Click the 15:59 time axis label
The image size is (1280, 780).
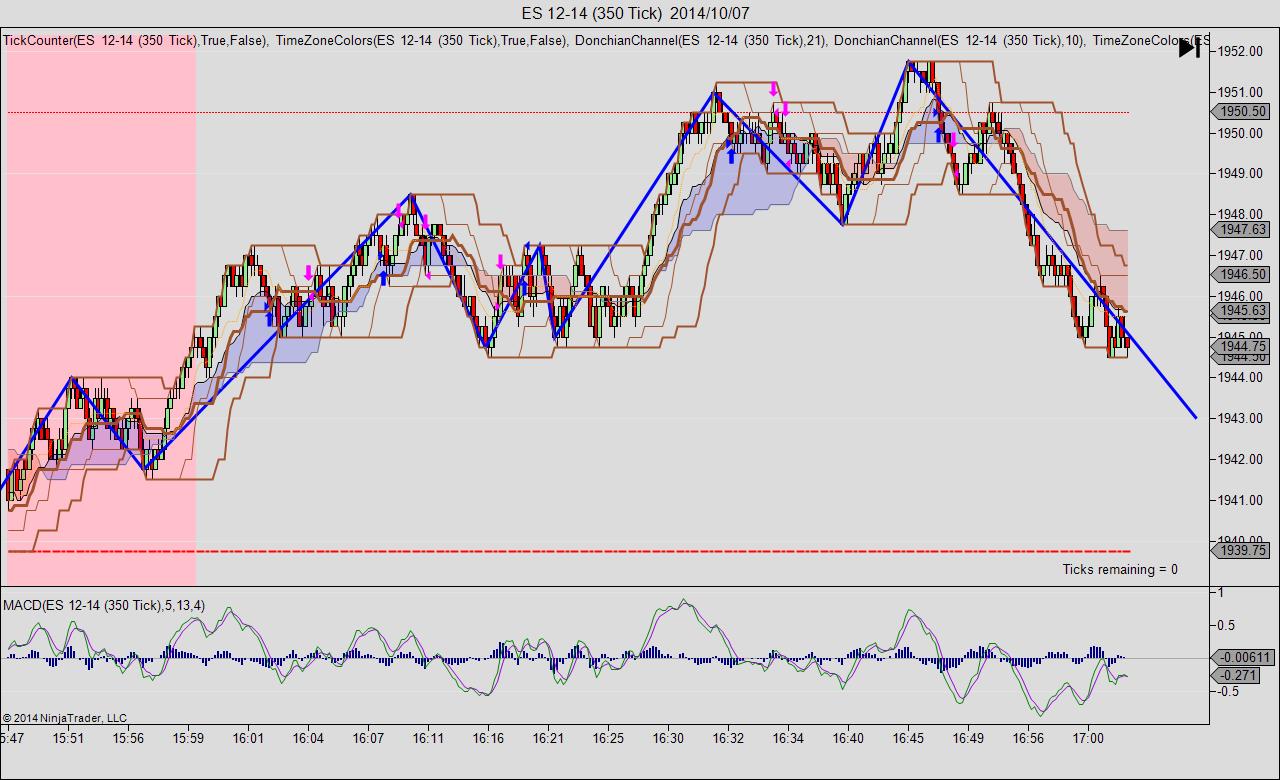point(188,738)
